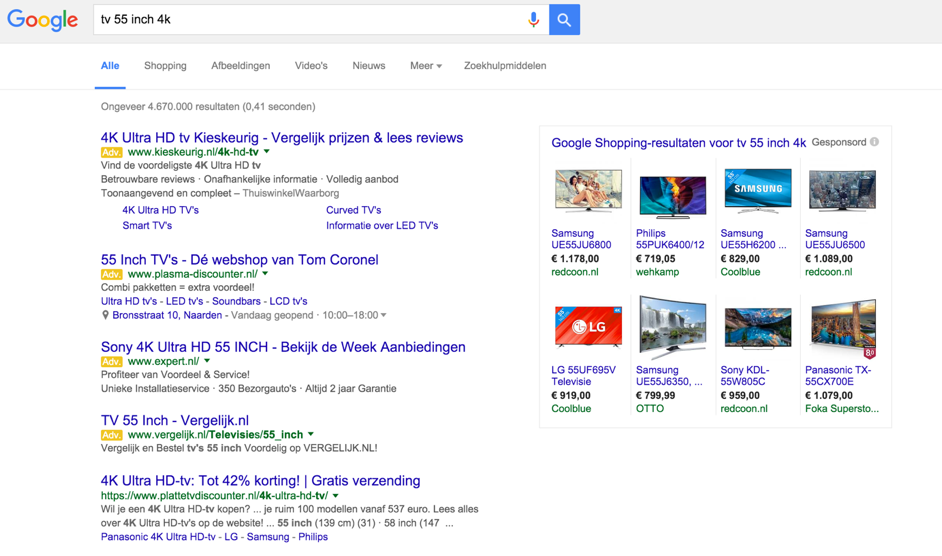Click the map pin icon beside Bronsstraat 10
942x556 pixels.
pyautogui.click(x=105, y=315)
